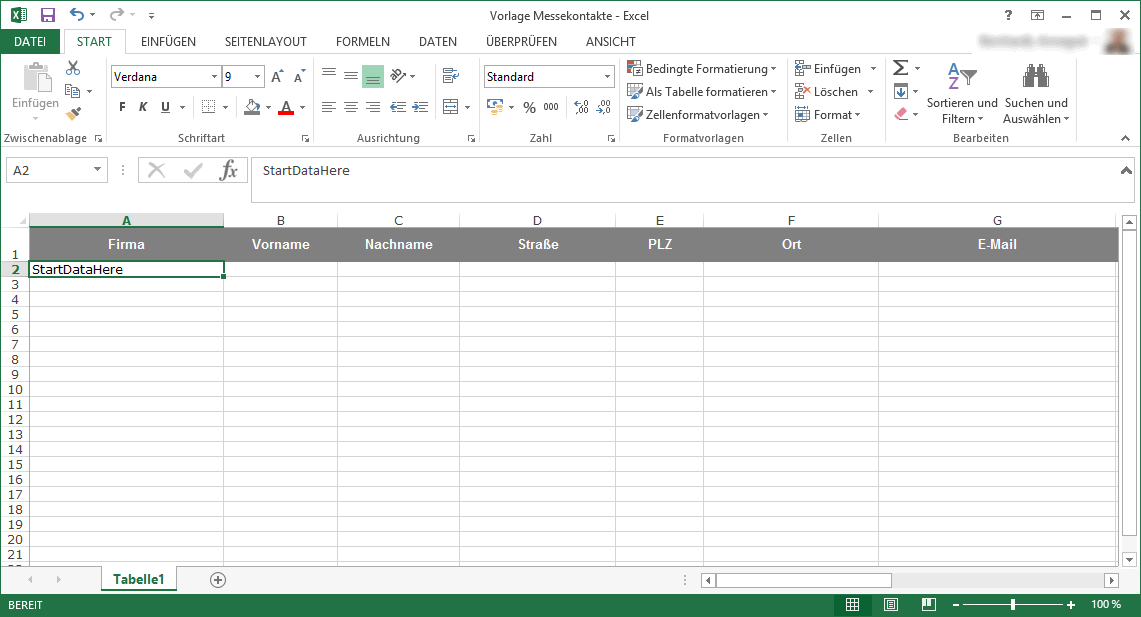Image resolution: width=1141 pixels, height=617 pixels.
Task: Toggle italic formatting (K)
Action: (x=142, y=106)
